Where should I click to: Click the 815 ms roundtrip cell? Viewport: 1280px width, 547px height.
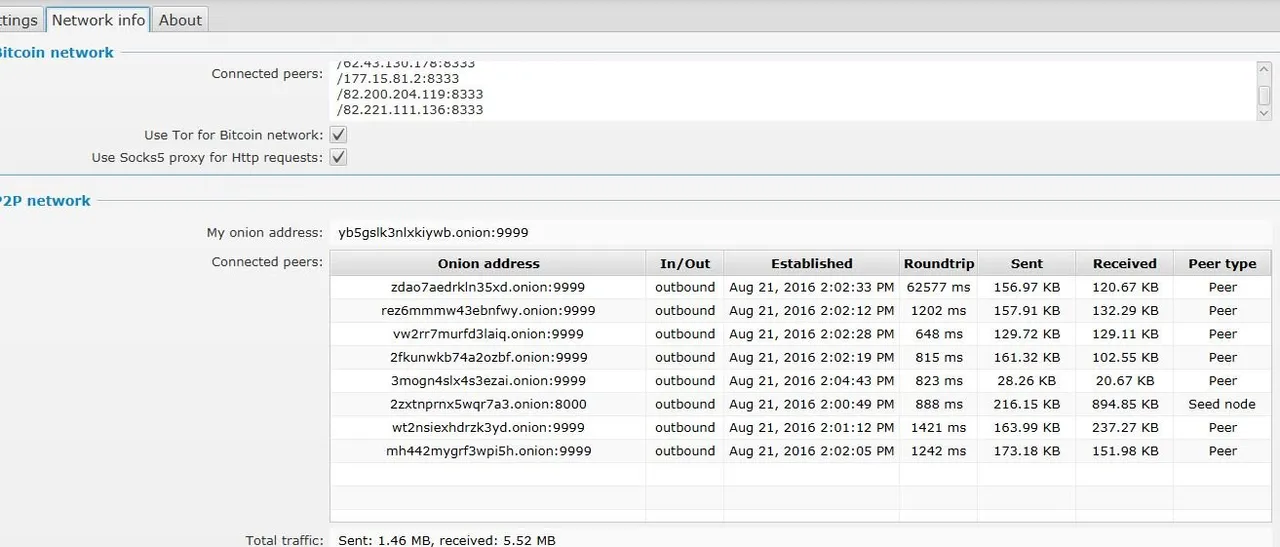[x=938, y=357]
